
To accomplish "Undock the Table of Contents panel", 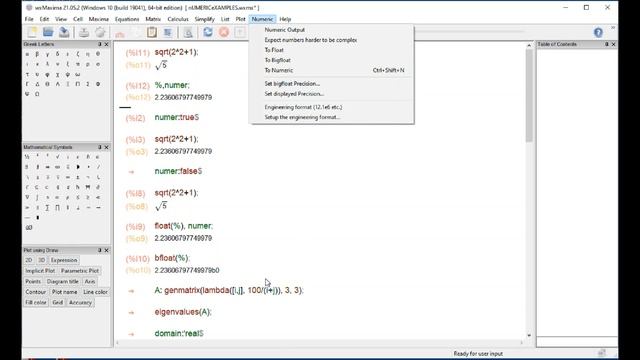I will point(607,44).
